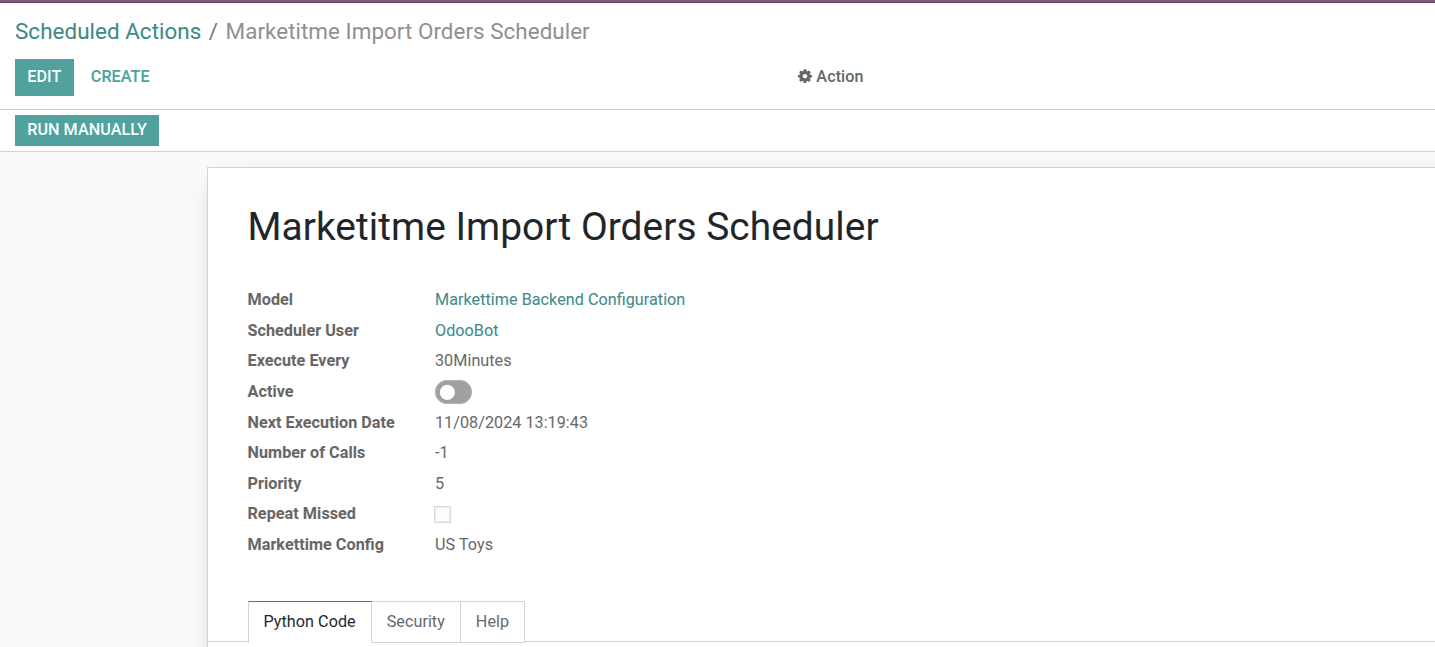
Task: Run the scheduler using RUN MANUALLY
Action: pos(86,130)
